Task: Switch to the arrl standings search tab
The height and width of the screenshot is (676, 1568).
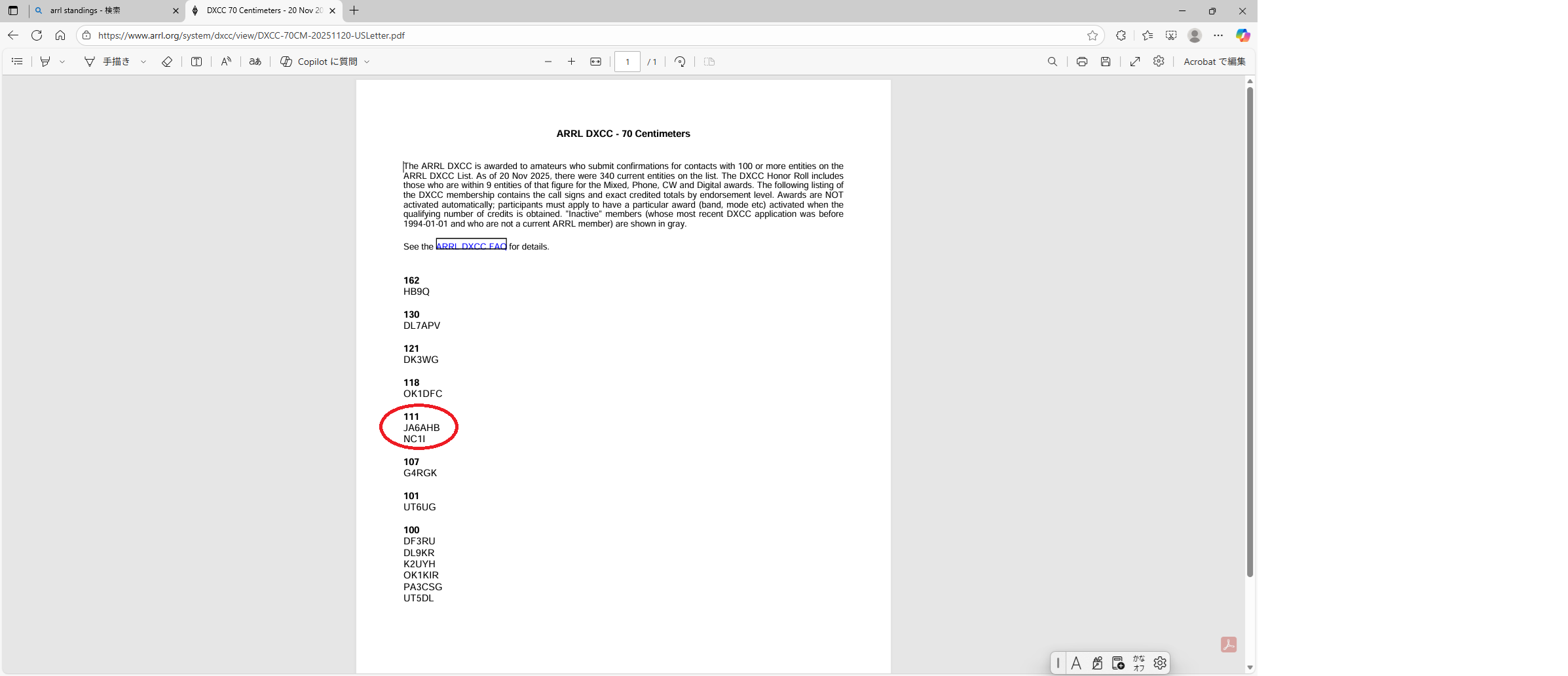Action: pyautogui.click(x=105, y=10)
